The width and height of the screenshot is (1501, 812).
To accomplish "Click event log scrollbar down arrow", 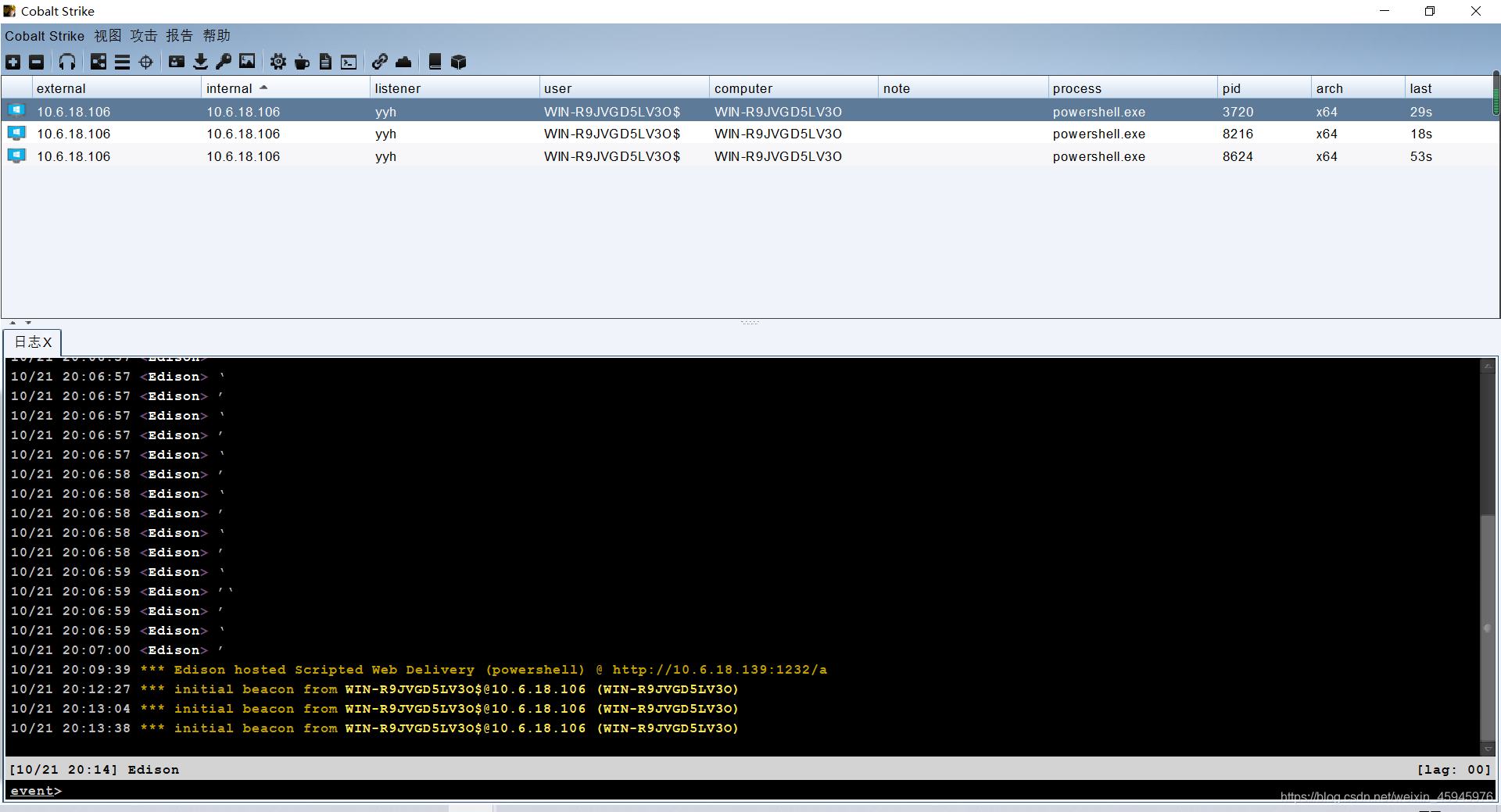I will [1488, 749].
